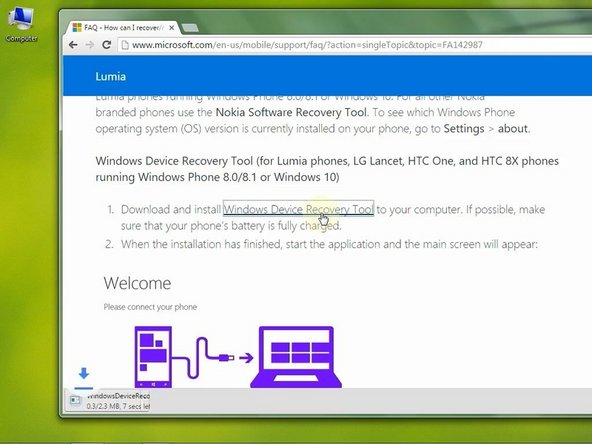Click the Microsoft logo favicon on the tab
The height and width of the screenshot is (444, 592).
click(x=77, y=27)
